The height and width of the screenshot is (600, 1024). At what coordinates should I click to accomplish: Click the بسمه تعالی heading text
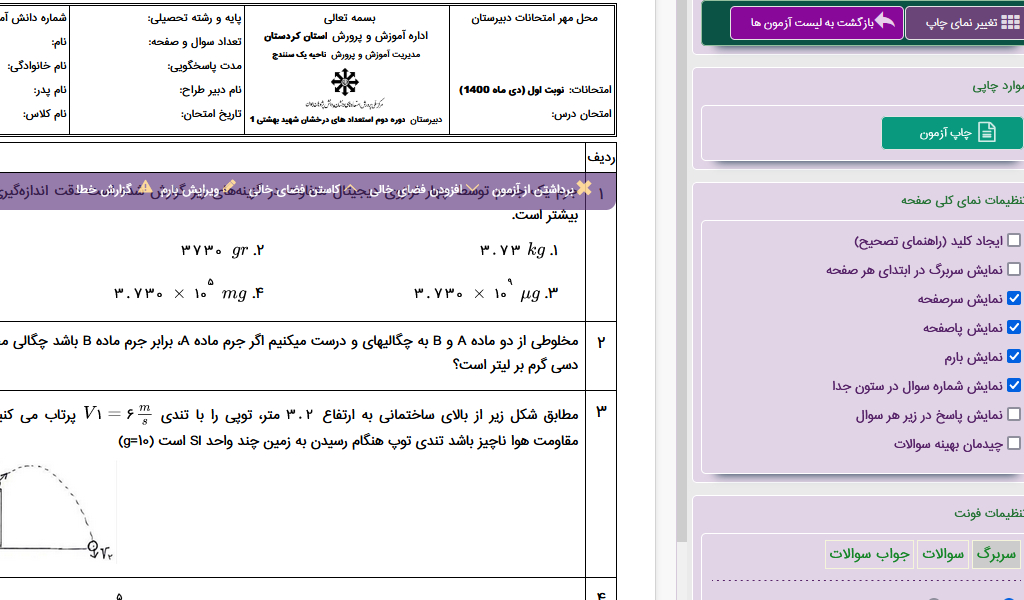coord(349,18)
